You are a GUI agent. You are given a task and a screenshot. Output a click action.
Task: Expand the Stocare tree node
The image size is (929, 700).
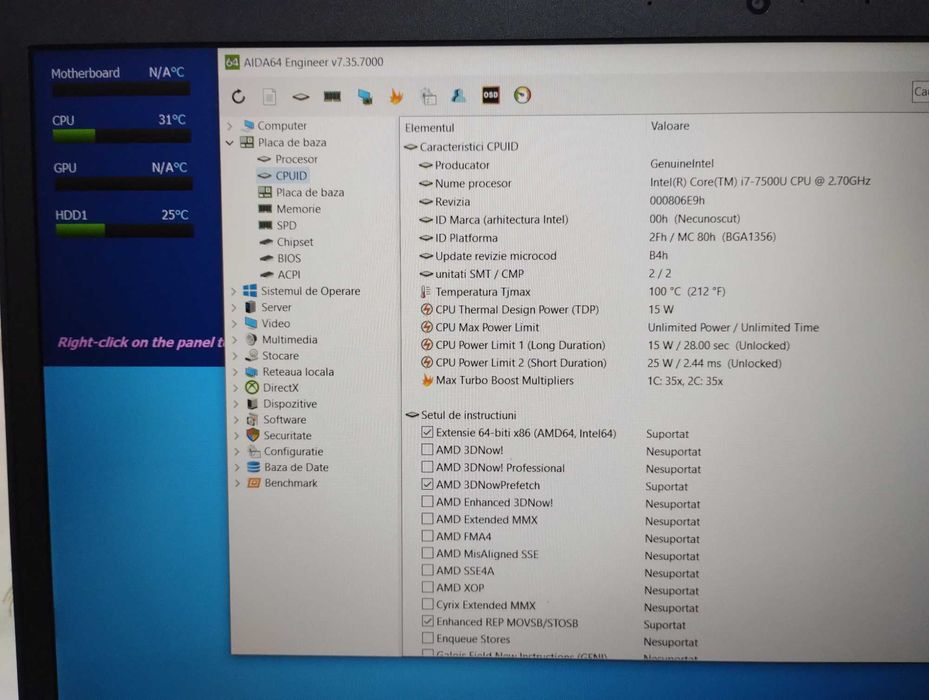click(235, 356)
